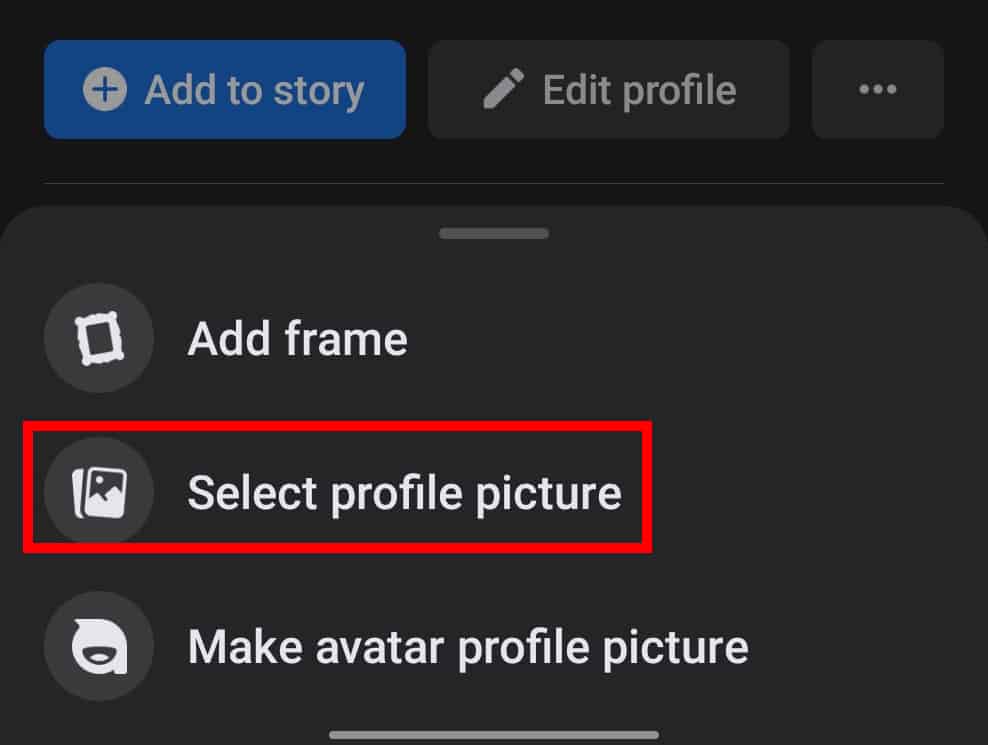Viewport: 988px width, 745px height.
Task: Click the pencil icon beside Edit profile
Action: click(503, 89)
